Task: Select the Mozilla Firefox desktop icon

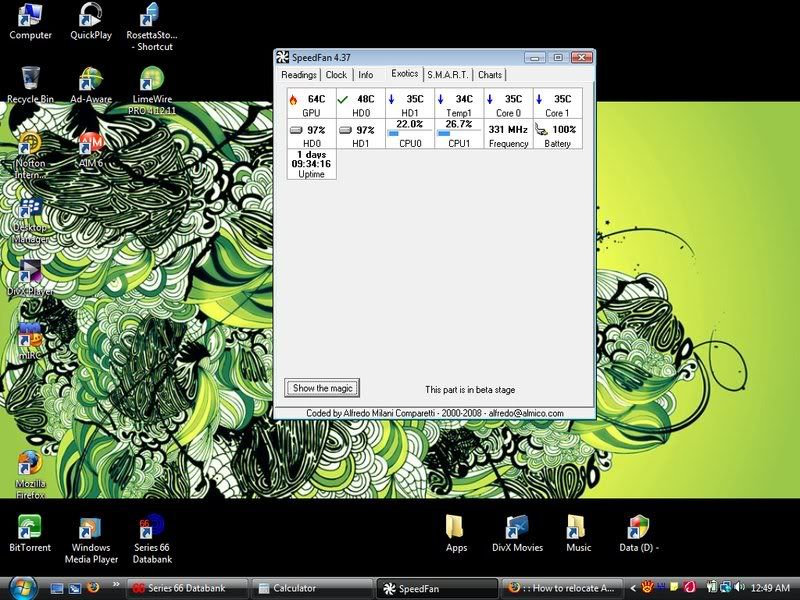Action: point(30,476)
